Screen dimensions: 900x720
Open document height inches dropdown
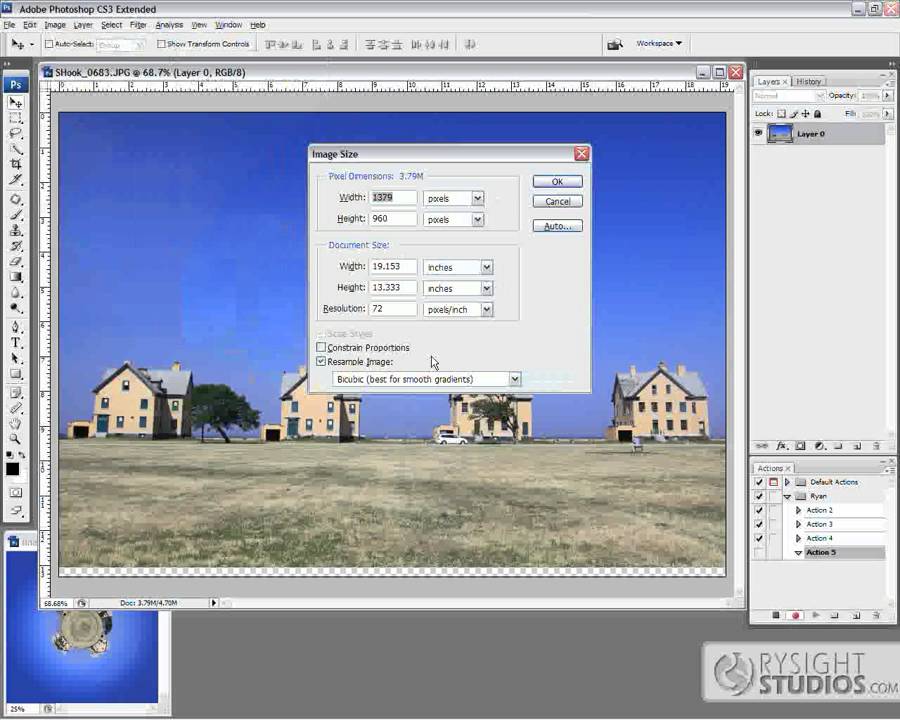tap(487, 288)
